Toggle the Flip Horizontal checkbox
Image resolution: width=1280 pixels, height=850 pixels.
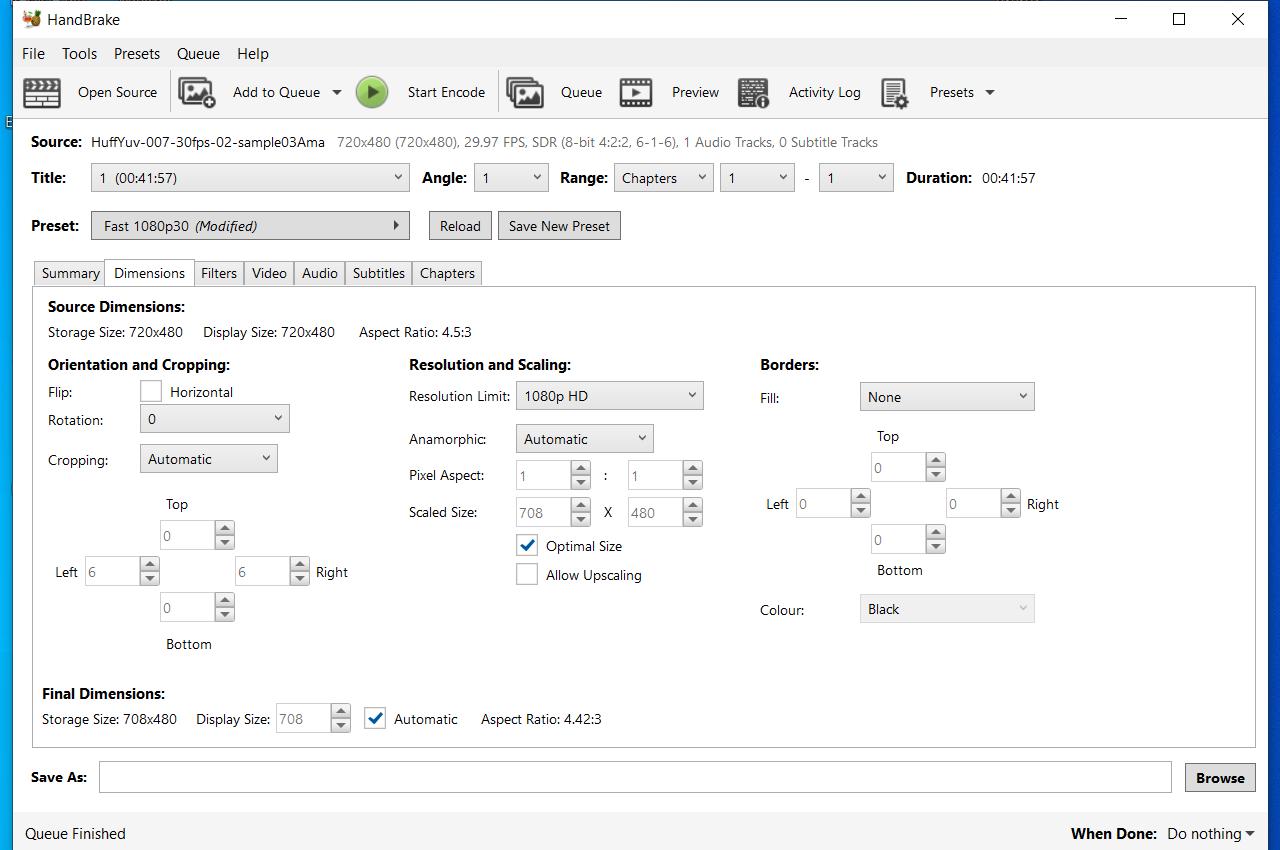coord(151,391)
